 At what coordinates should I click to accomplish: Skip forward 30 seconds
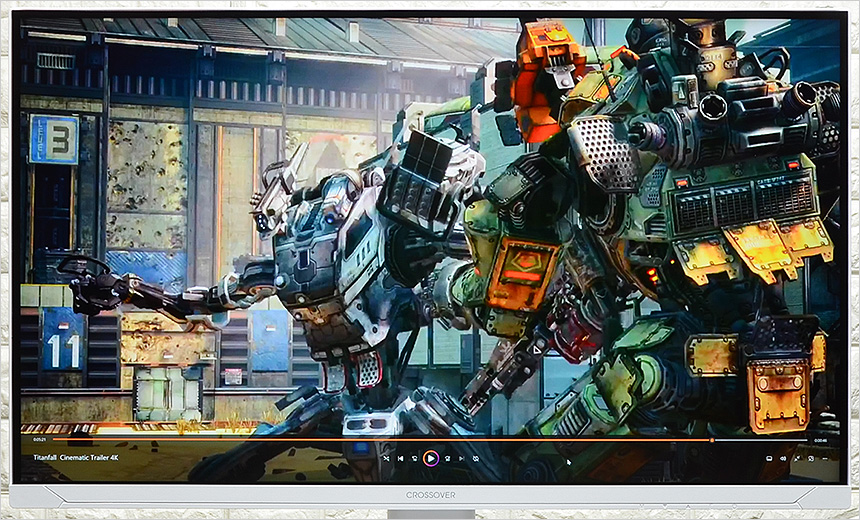click(447, 458)
